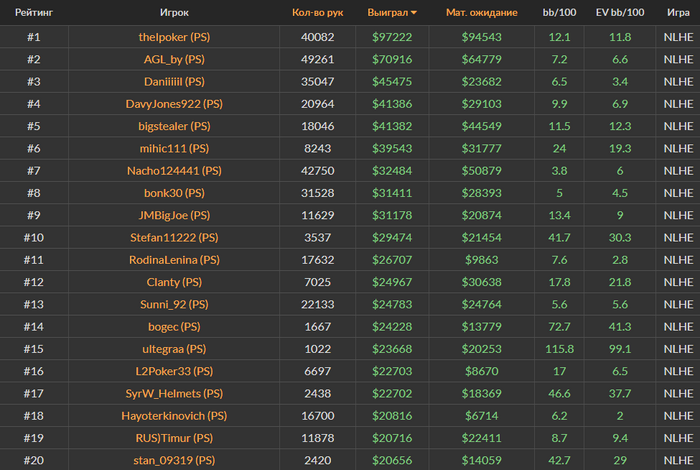The image size is (700, 470).
Task: Sort by the Выиграл column header
Action: pyautogui.click(x=388, y=12)
